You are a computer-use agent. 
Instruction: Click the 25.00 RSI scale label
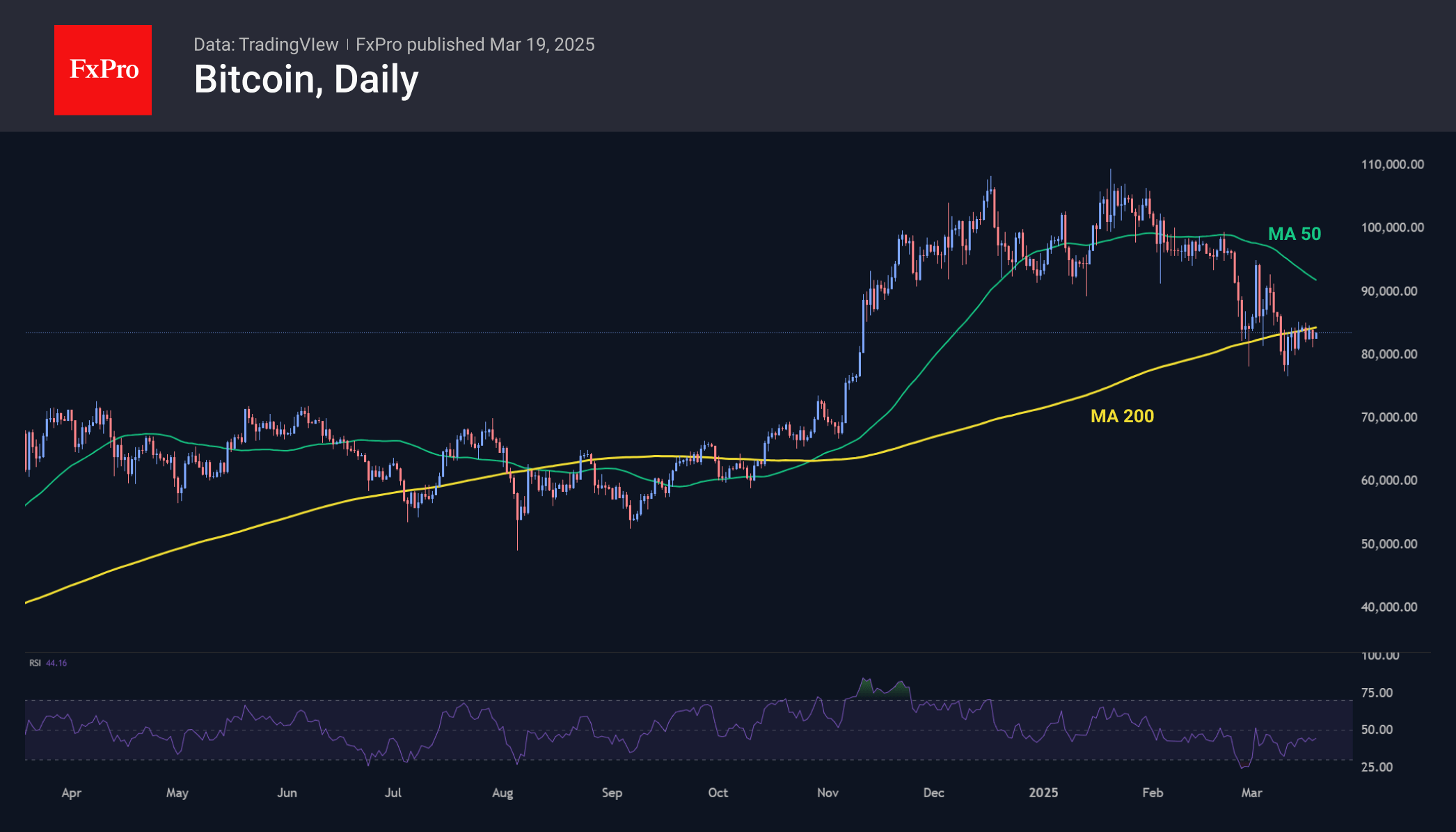[1377, 767]
